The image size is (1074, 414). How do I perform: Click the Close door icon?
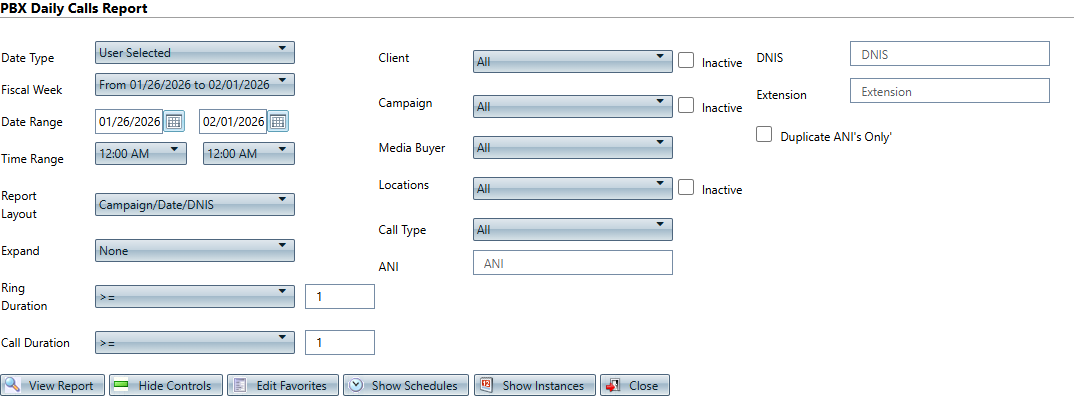[614, 385]
